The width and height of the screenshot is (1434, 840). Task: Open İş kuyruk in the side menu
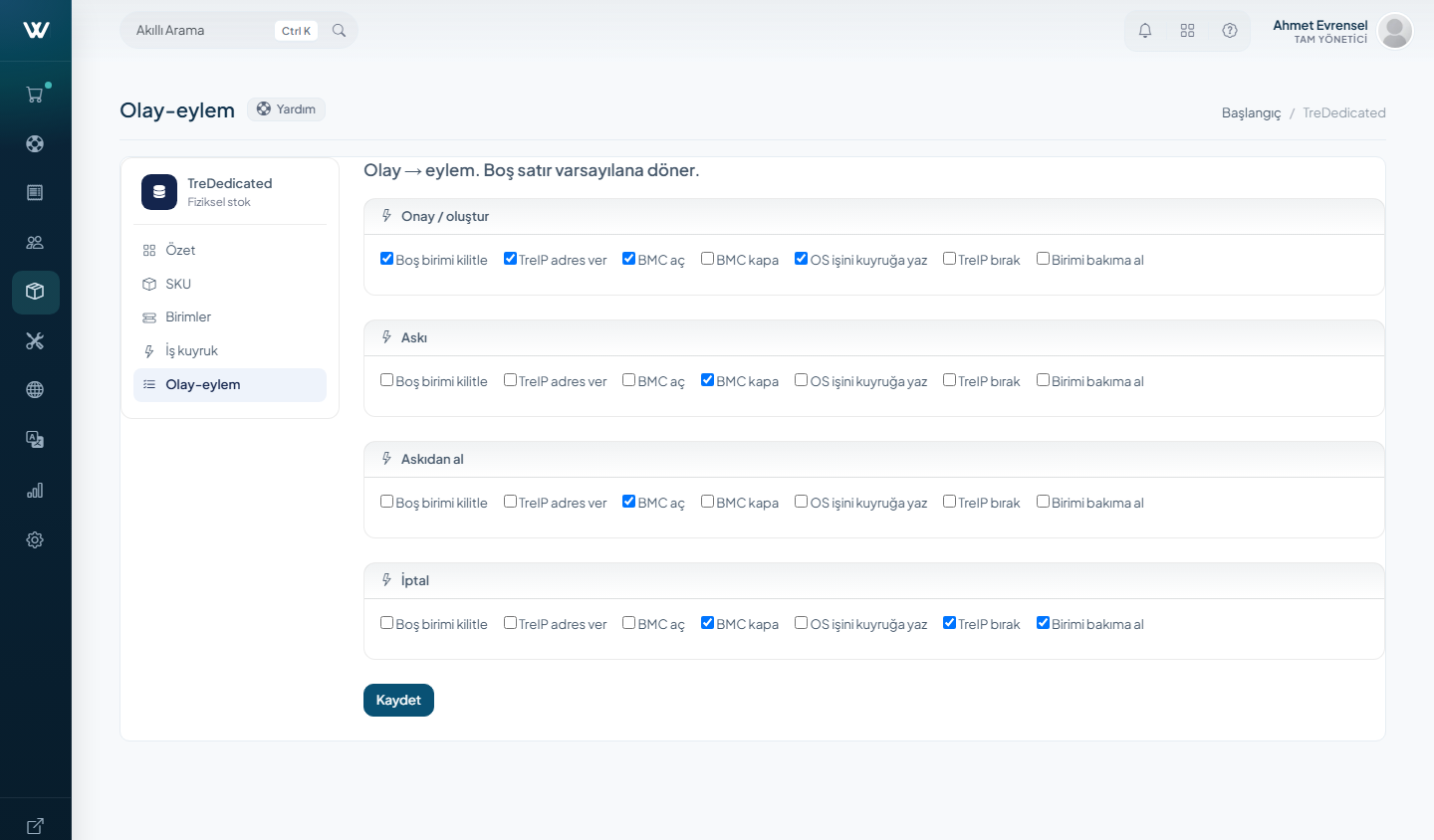(x=230, y=350)
